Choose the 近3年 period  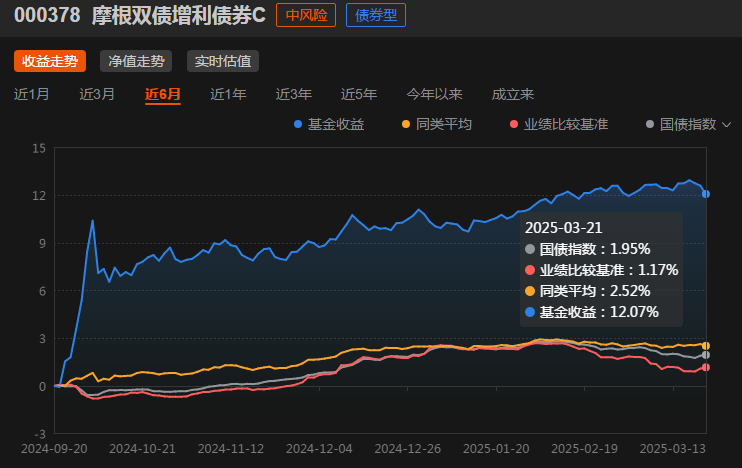tap(293, 94)
